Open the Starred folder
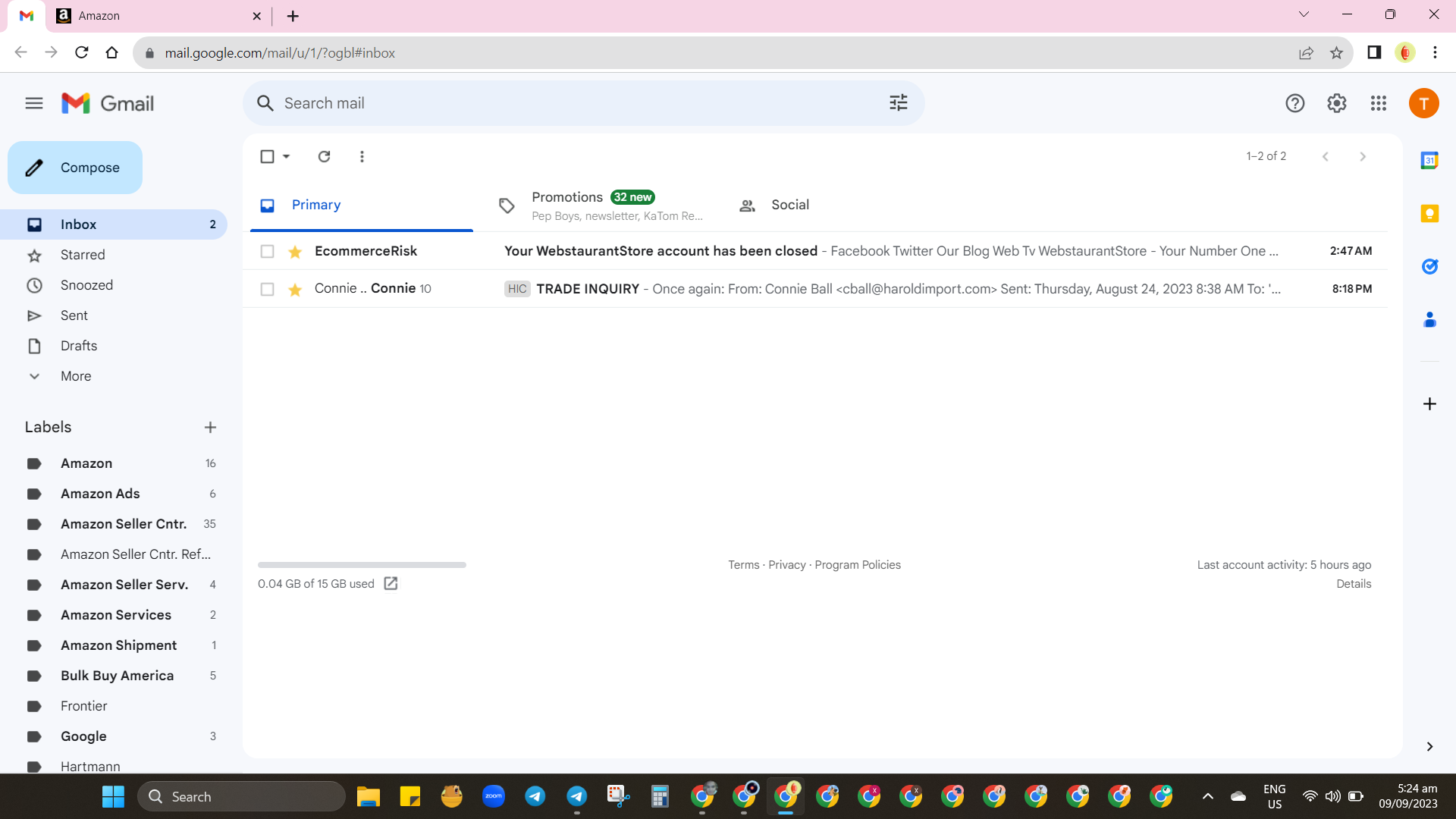1456x819 pixels. tap(114, 255)
